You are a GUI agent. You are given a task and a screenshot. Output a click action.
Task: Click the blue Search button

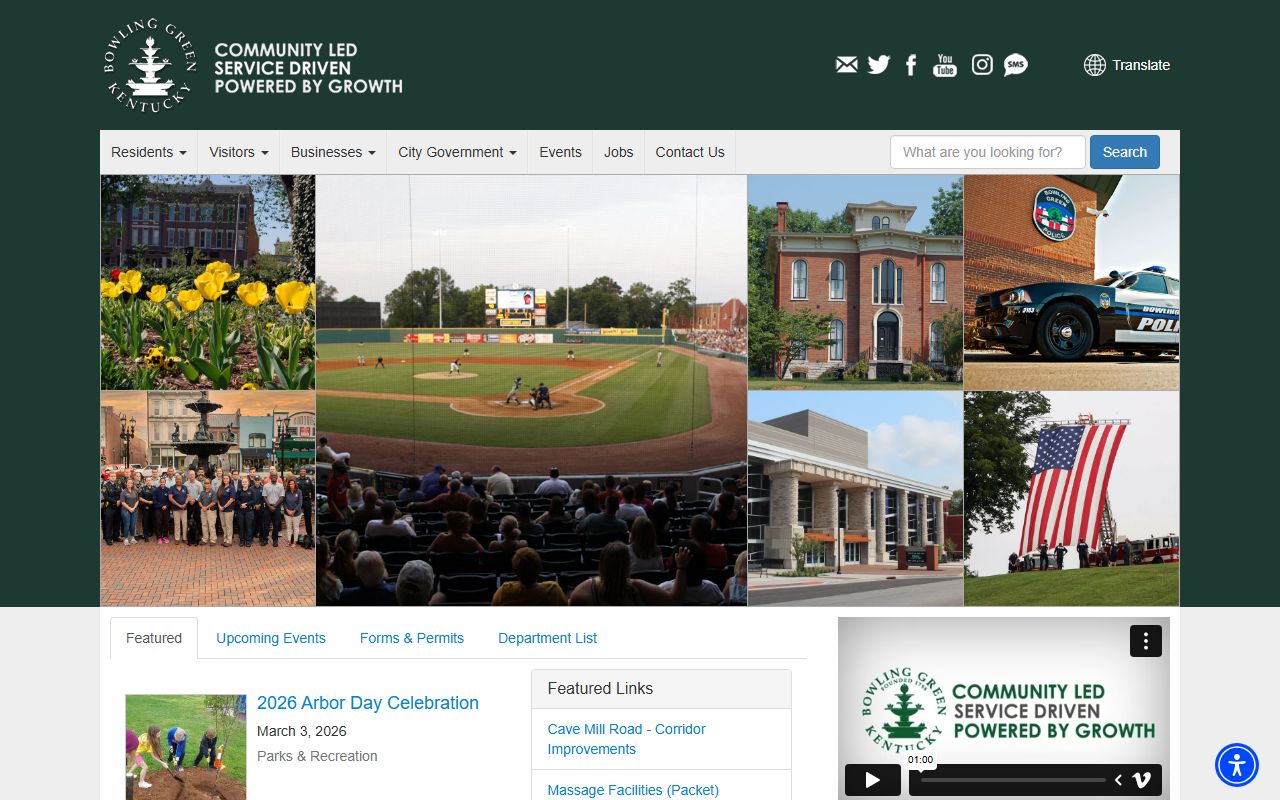point(1125,152)
